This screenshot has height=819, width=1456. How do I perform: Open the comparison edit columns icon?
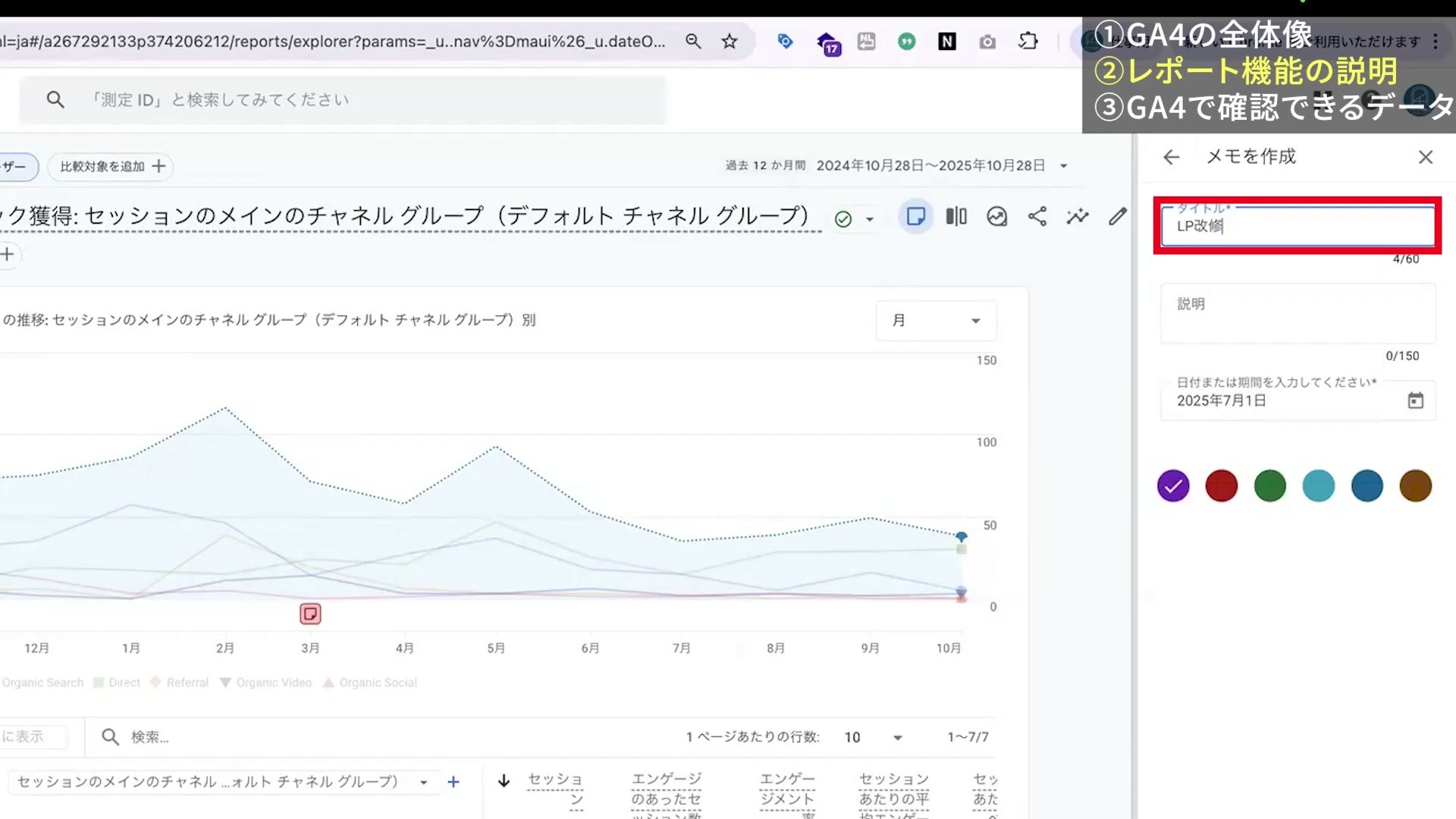956,216
